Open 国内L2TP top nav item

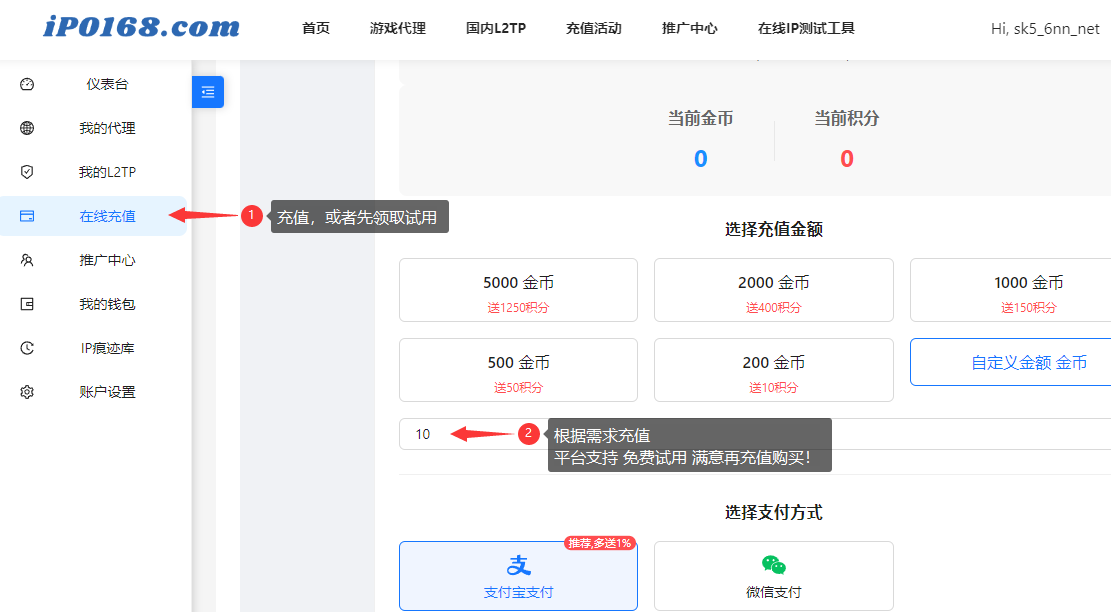coord(496,28)
